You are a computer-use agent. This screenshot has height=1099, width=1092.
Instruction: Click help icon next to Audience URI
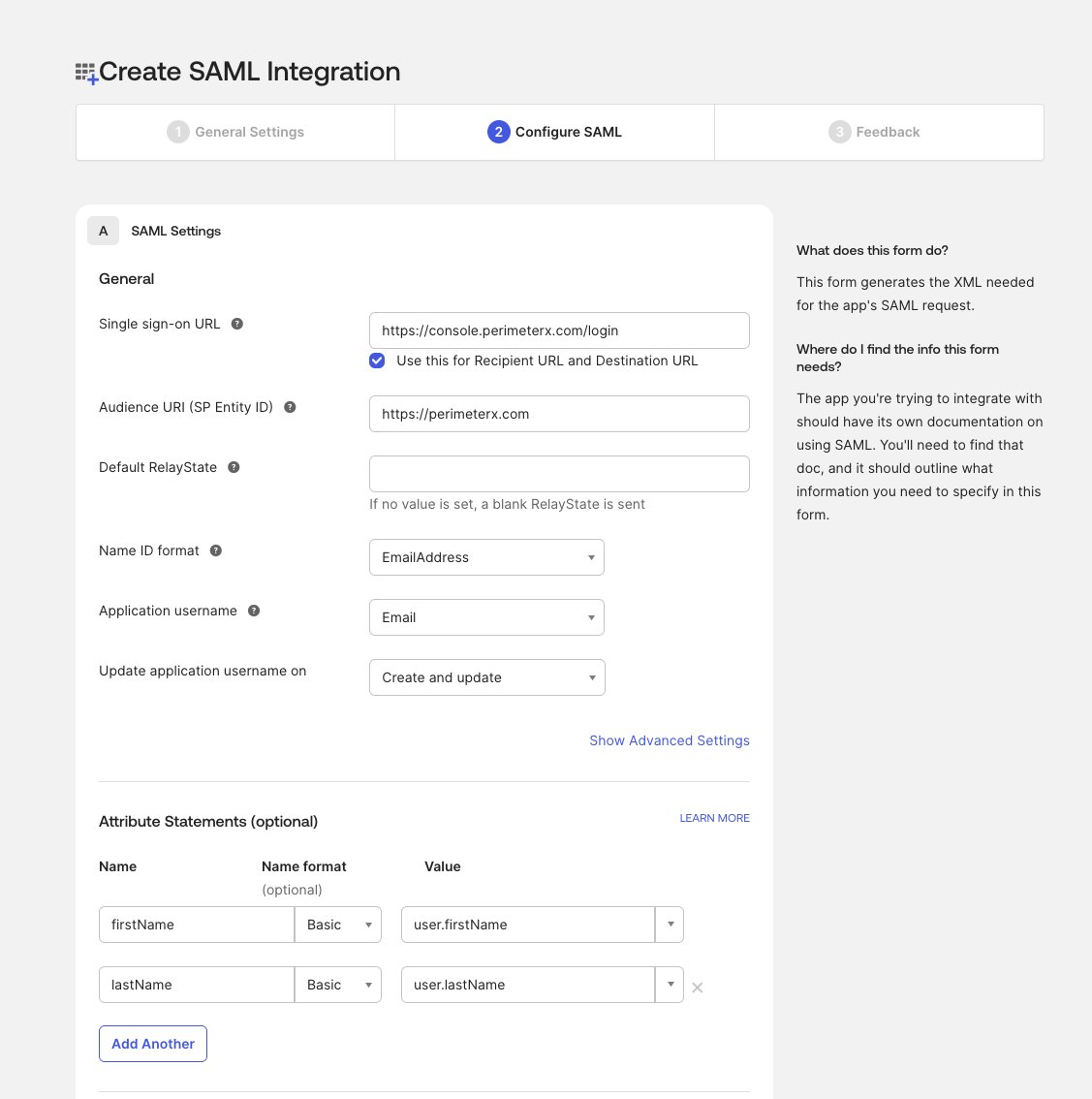(x=290, y=407)
